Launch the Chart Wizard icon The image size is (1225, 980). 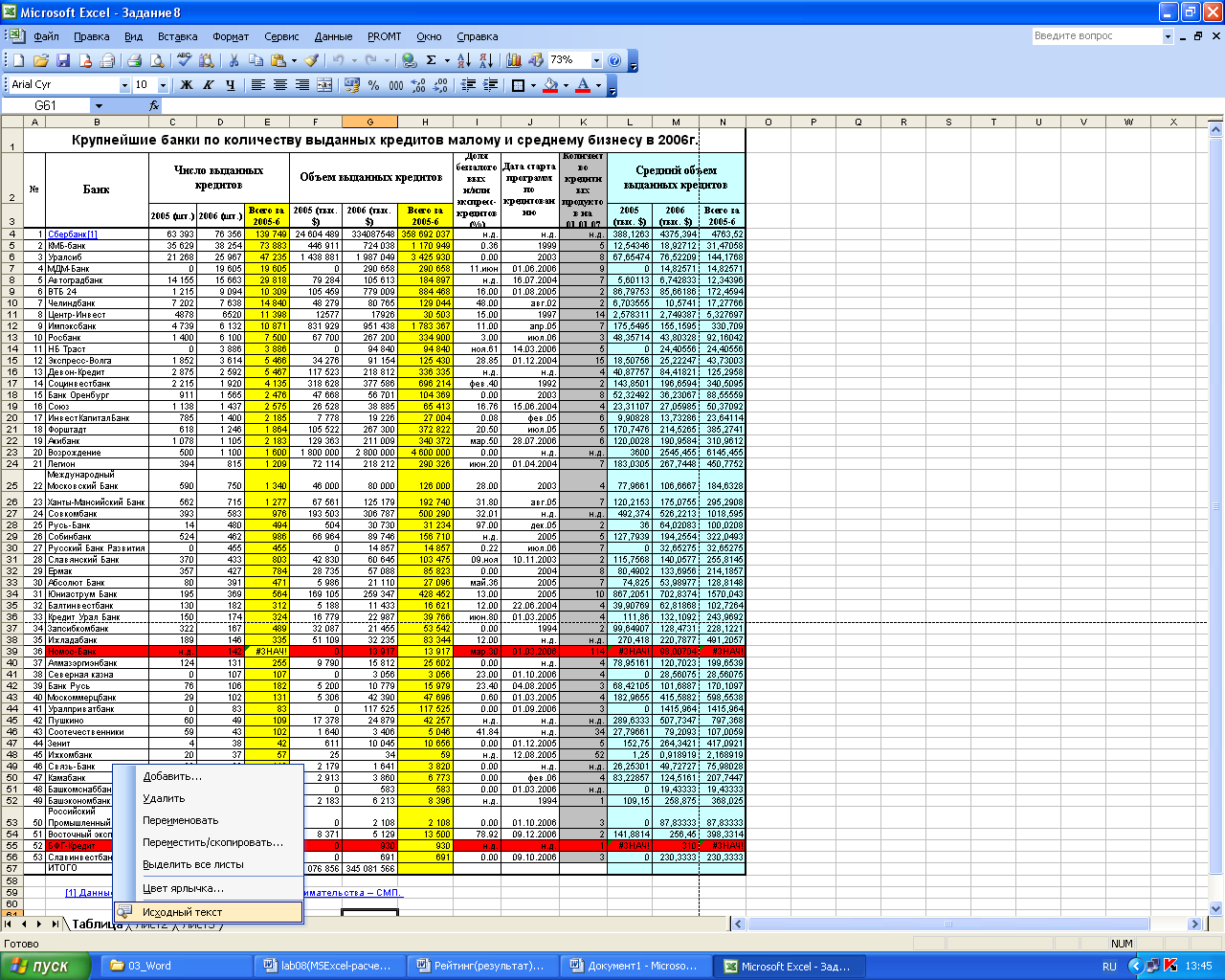[x=514, y=60]
